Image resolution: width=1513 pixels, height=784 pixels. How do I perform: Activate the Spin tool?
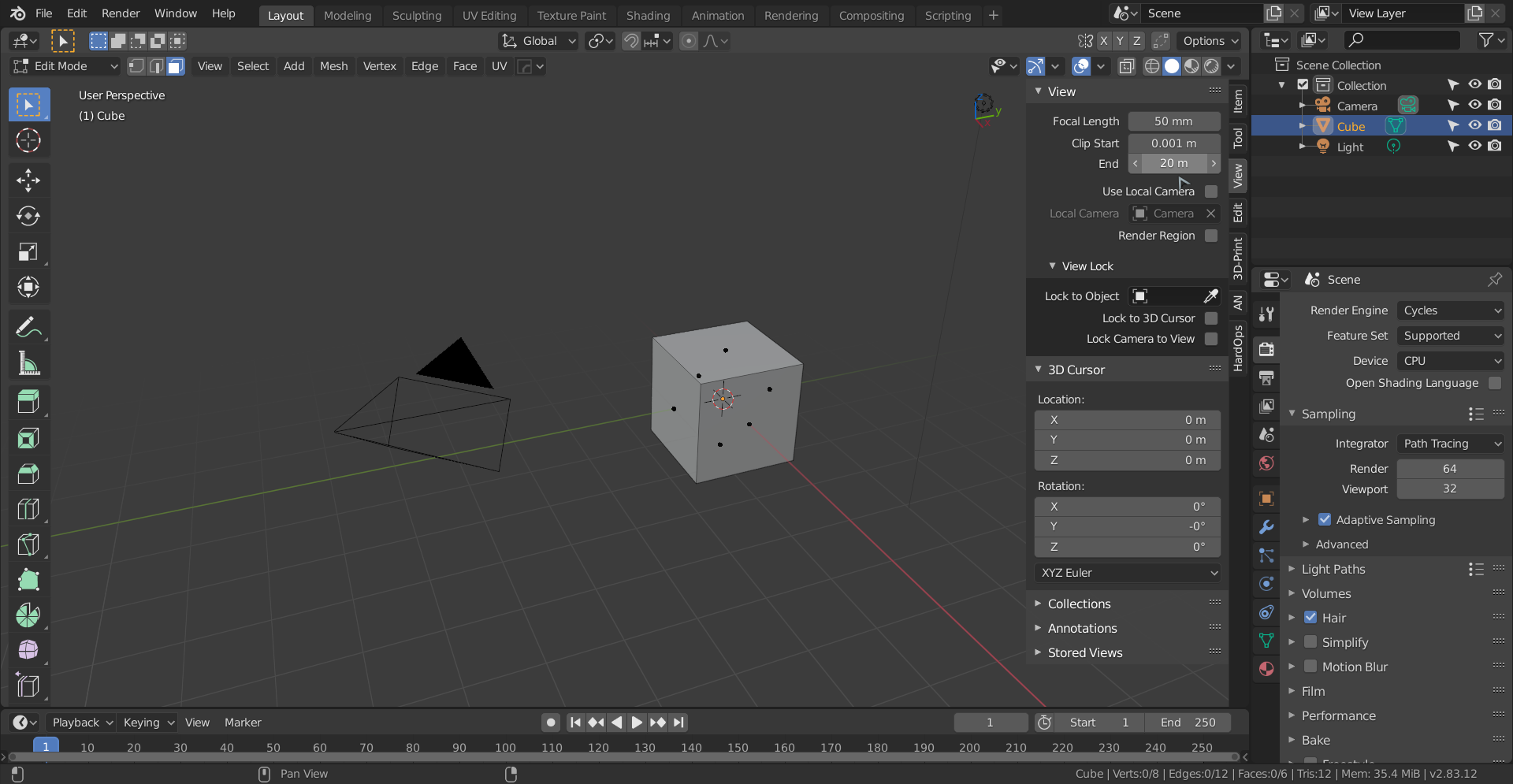click(x=28, y=615)
